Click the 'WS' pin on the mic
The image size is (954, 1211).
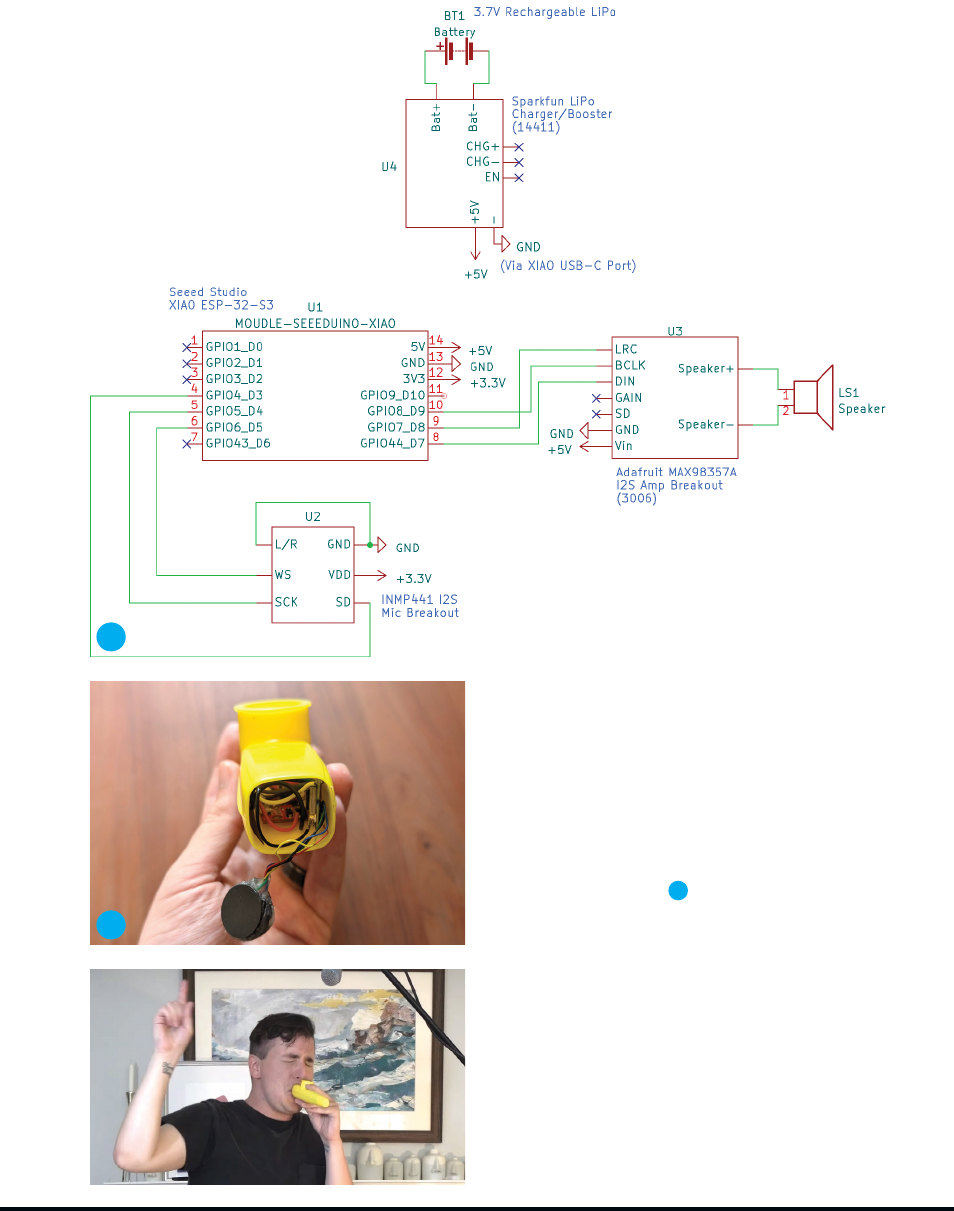point(282,575)
